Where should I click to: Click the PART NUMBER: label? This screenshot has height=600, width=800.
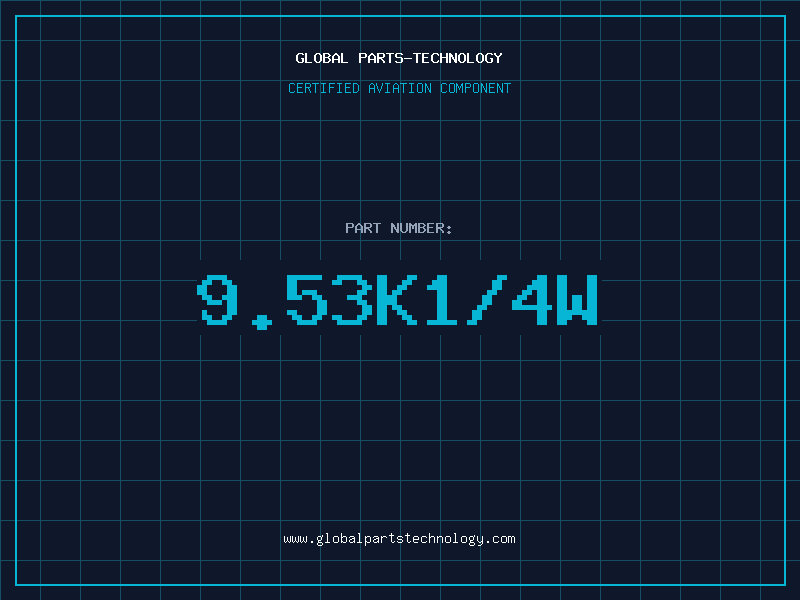coord(399,228)
